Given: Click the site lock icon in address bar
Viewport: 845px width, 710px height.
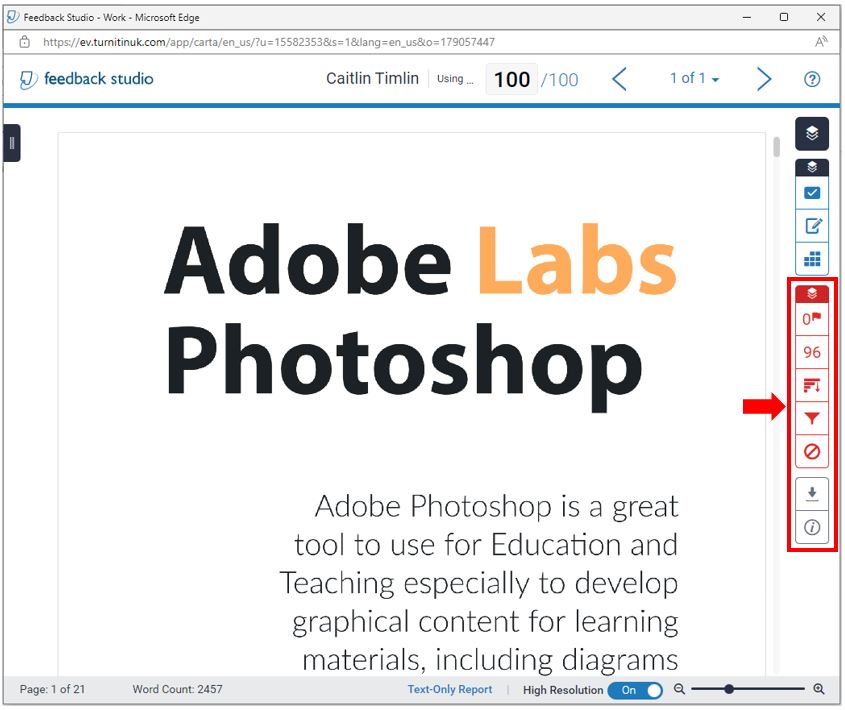Looking at the screenshot, I should point(25,42).
